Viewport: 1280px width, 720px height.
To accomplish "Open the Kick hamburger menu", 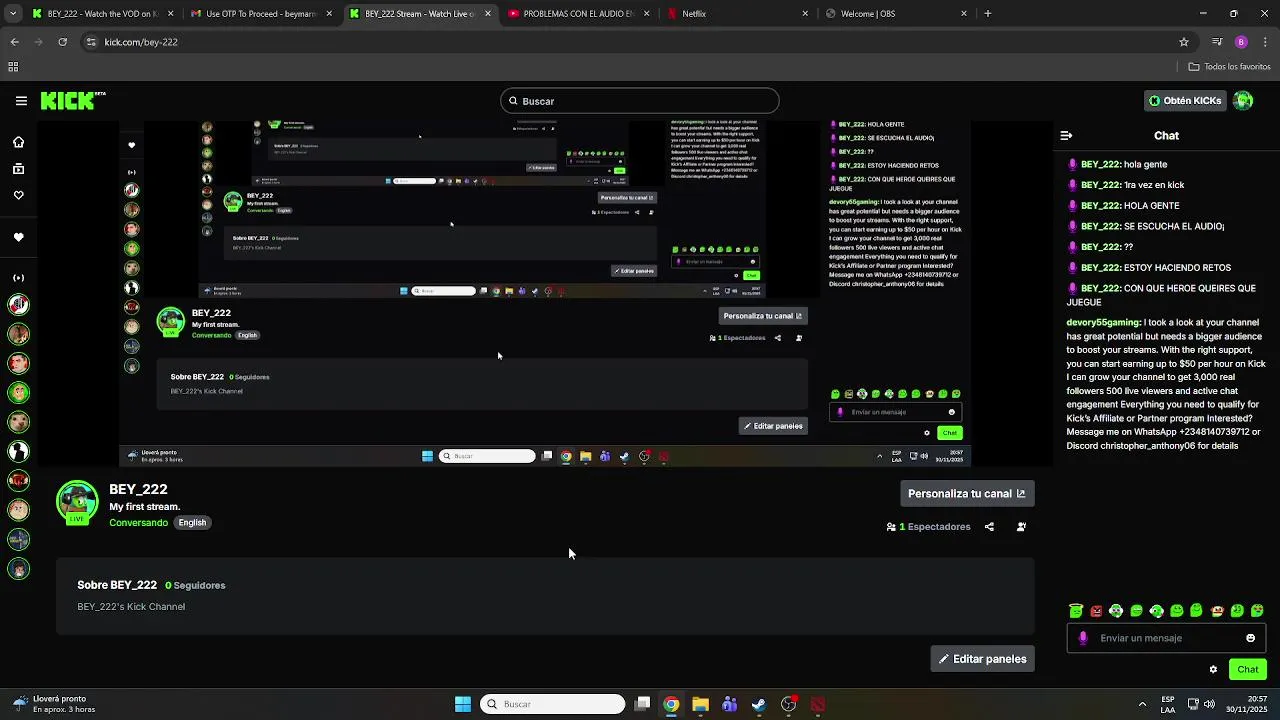I will click(21, 101).
